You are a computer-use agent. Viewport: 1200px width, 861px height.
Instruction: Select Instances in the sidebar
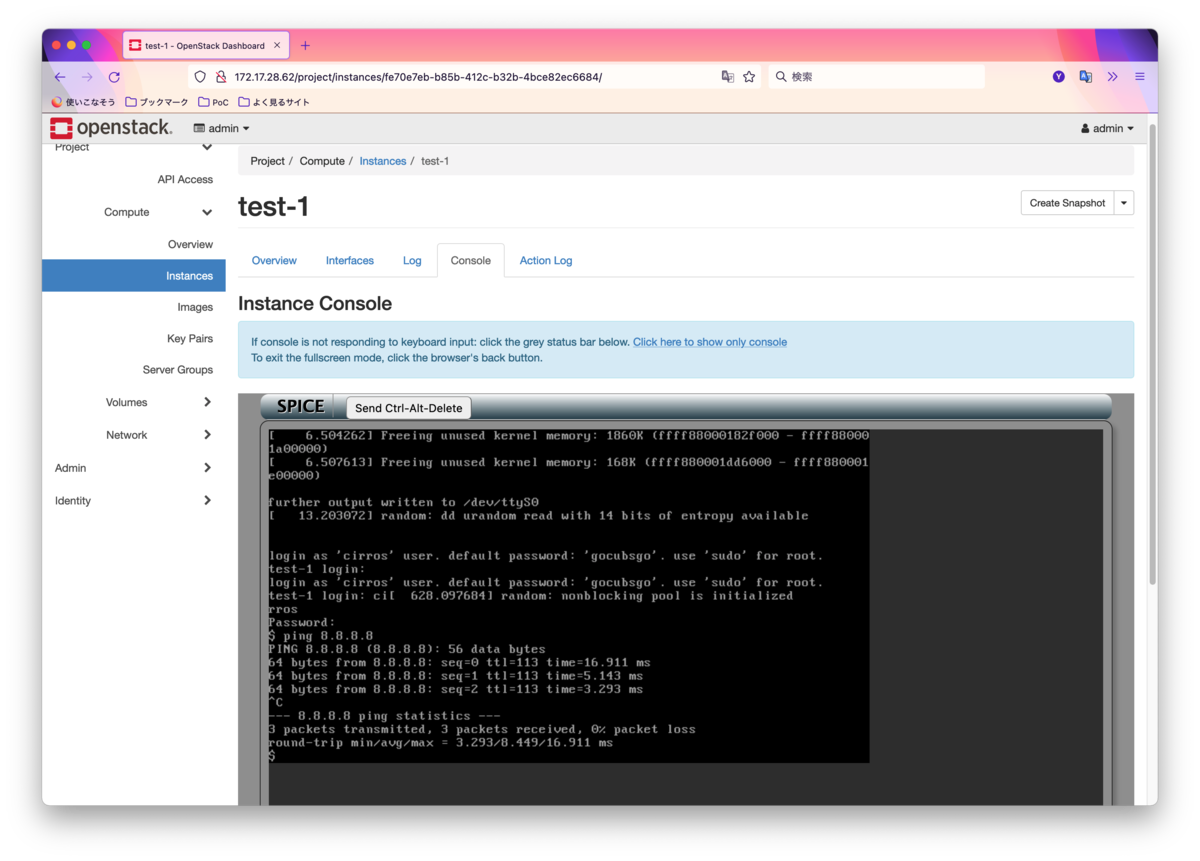[x=134, y=275]
